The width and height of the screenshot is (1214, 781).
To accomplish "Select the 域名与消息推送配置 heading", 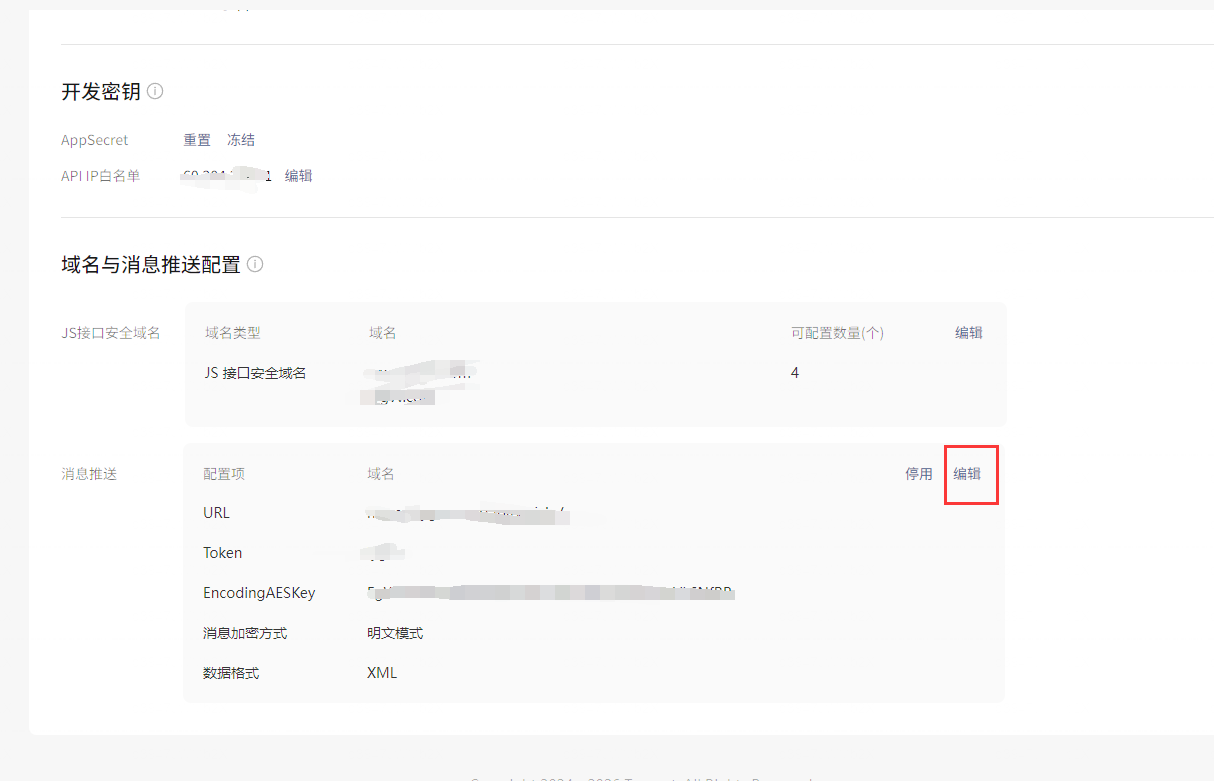I will (x=151, y=264).
